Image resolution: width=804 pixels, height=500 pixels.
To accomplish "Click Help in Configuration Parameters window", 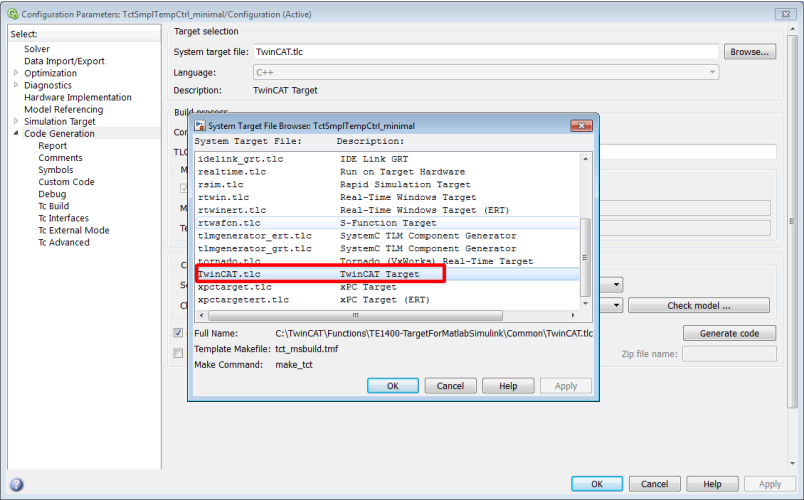I will point(712,484).
